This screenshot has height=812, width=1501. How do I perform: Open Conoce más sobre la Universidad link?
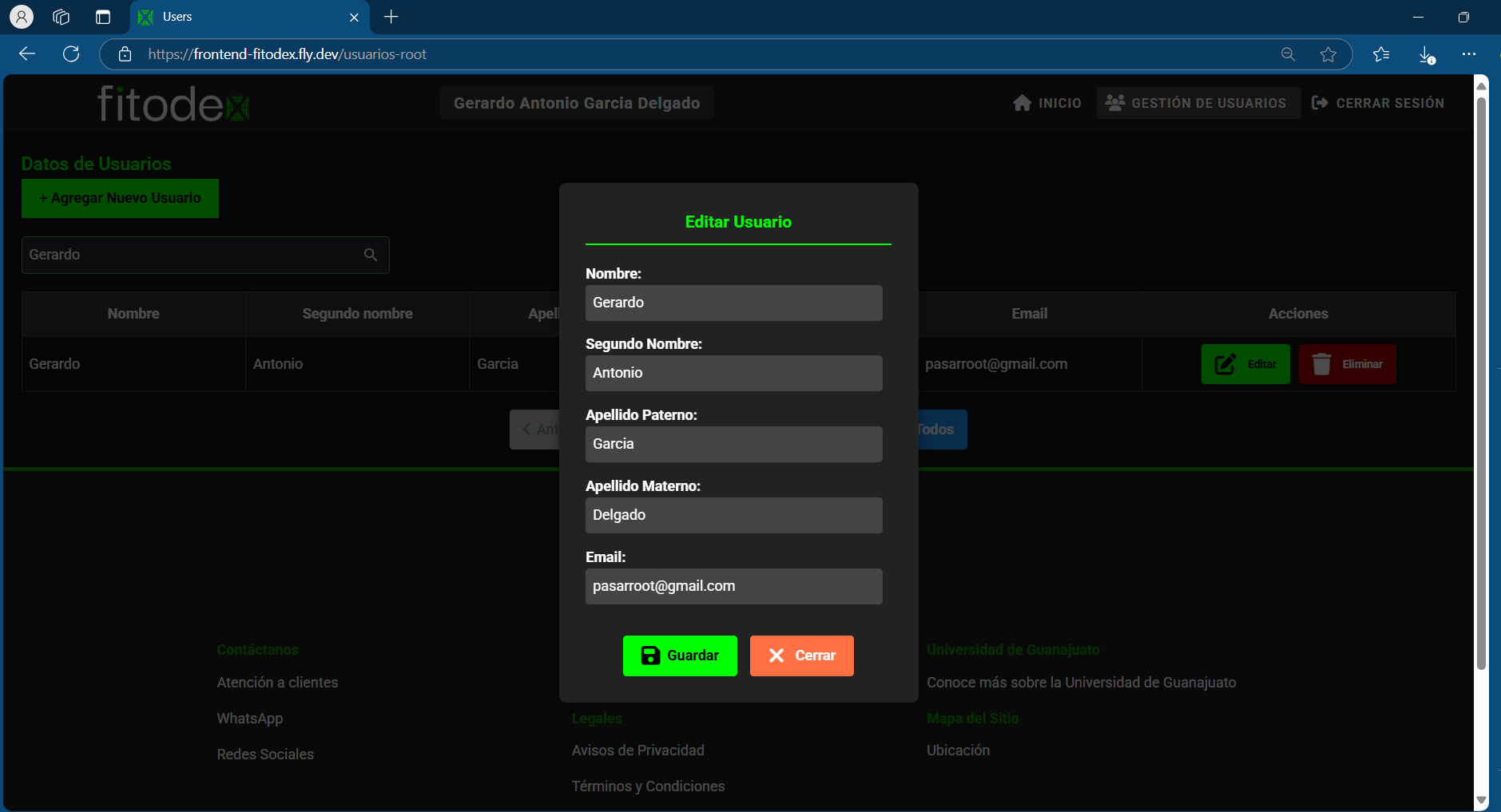(x=1082, y=683)
